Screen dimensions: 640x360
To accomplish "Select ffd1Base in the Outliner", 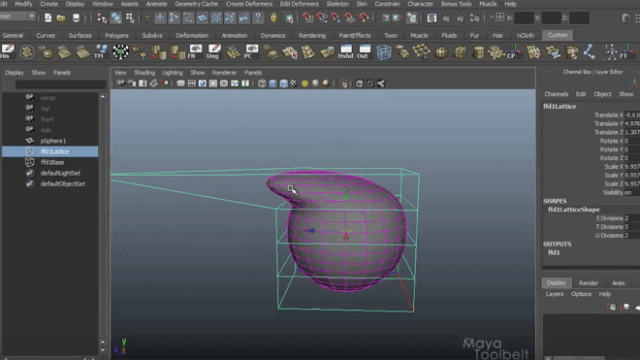I will [51, 162].
